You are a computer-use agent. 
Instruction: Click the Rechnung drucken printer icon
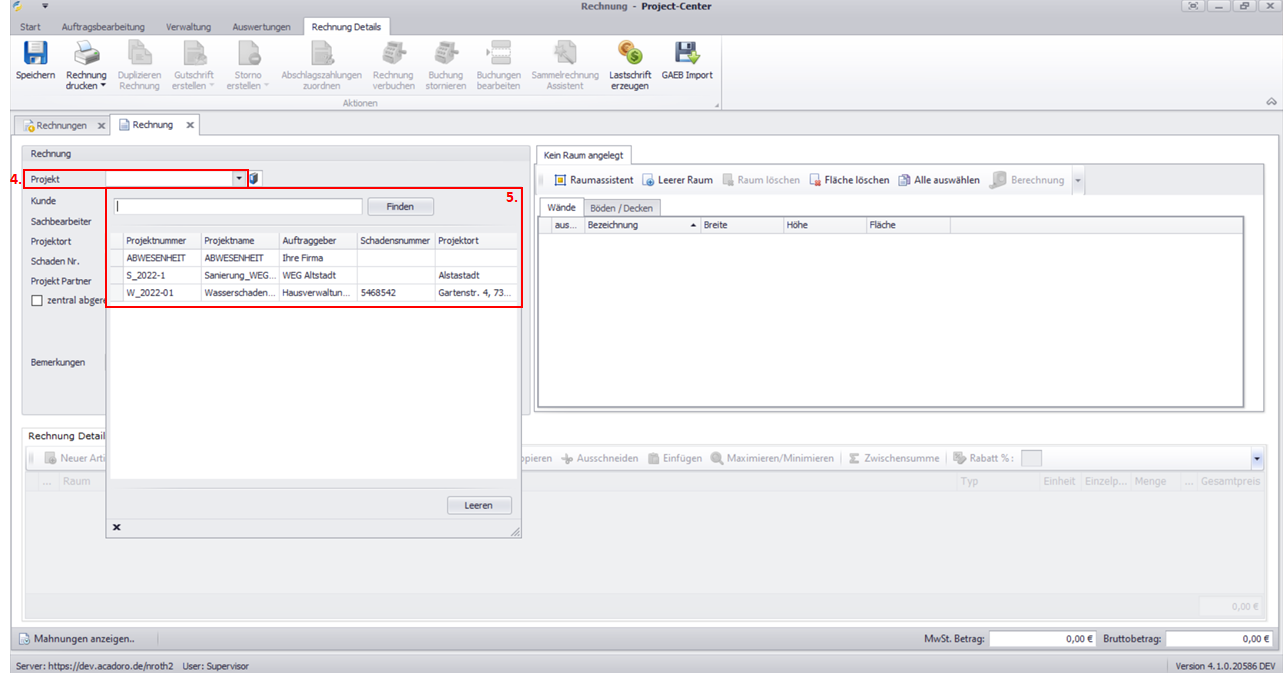(x=86, y=55)
